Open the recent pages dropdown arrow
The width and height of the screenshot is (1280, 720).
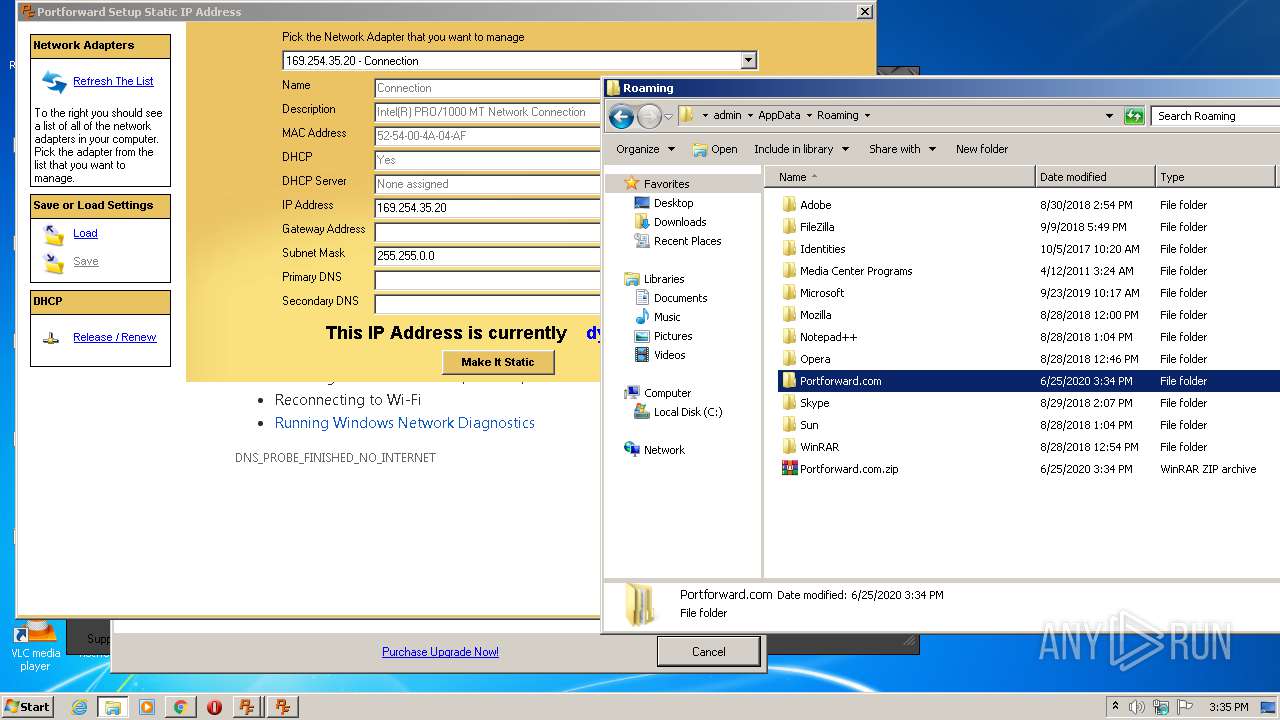point(668,117)
